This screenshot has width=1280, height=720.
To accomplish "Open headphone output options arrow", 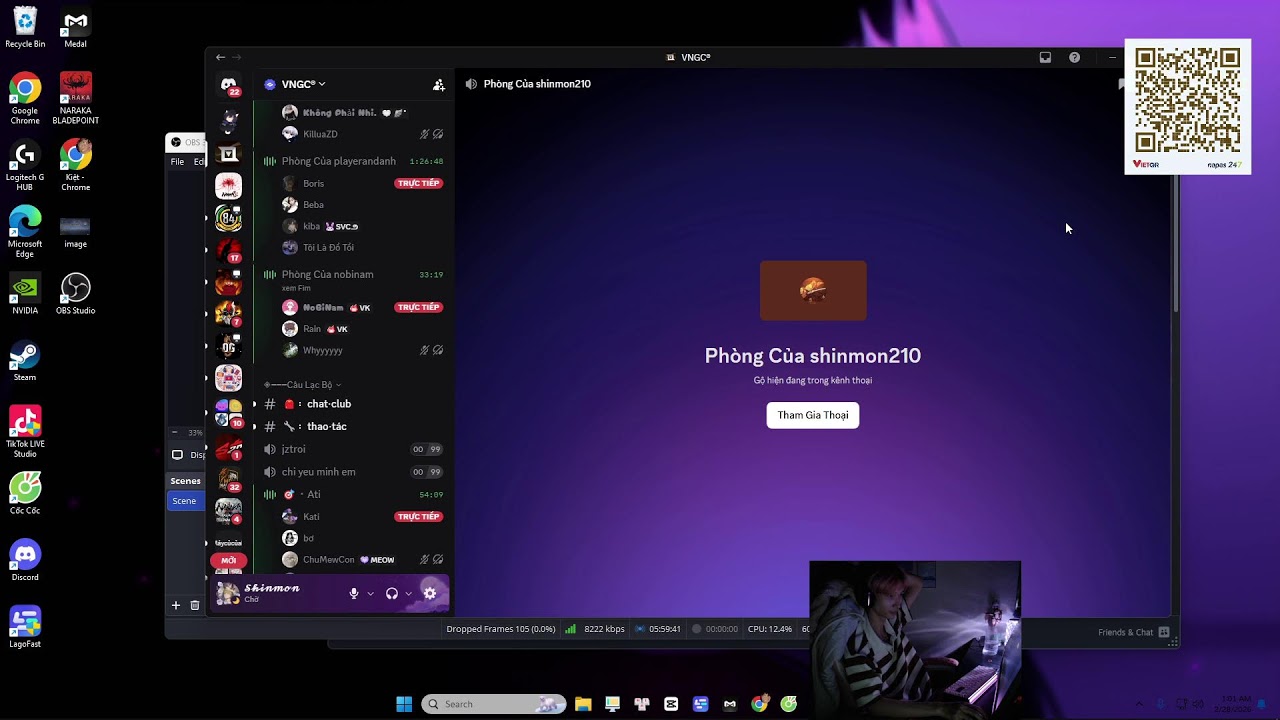I will [x=408, y=594].
